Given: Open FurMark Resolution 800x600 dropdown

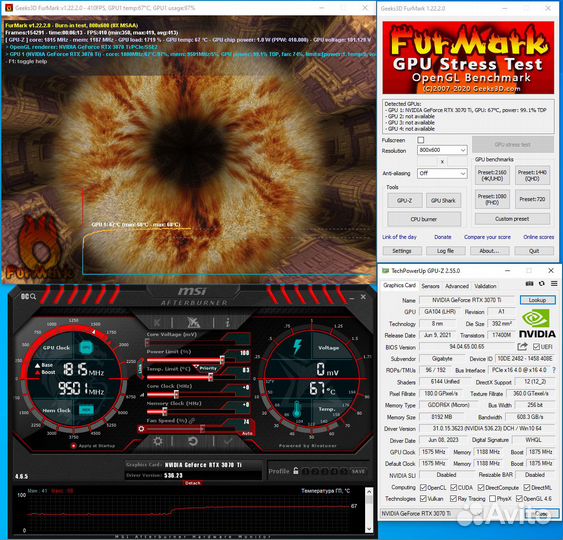Looking at the screenshot, I should point(442,150).
